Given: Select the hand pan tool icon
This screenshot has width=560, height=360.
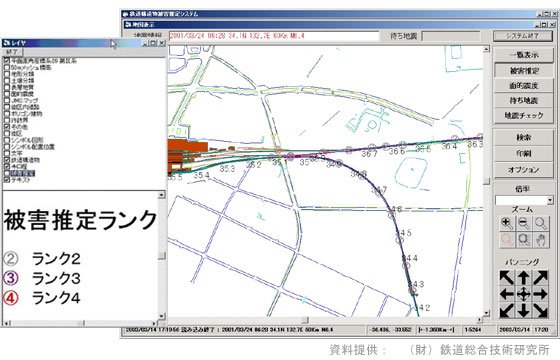Looking at the screenshot, I should 541,240.
